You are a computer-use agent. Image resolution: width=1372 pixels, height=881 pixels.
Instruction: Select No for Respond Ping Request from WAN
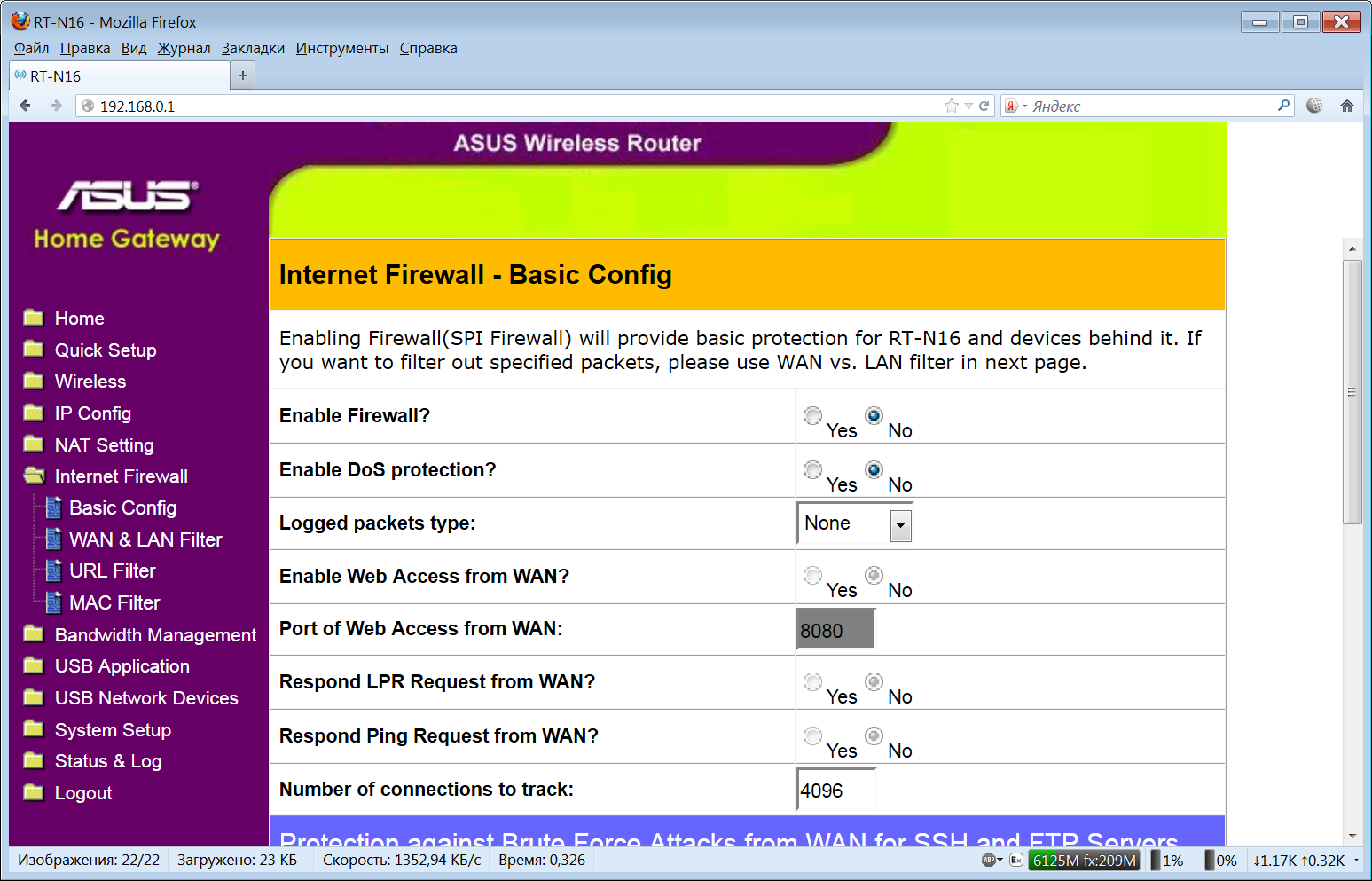tap(874, 735)
